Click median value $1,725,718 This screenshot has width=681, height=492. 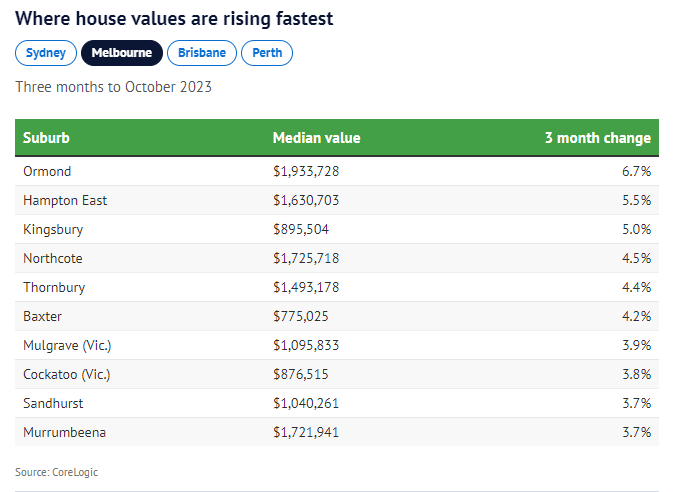click(306, 258)
